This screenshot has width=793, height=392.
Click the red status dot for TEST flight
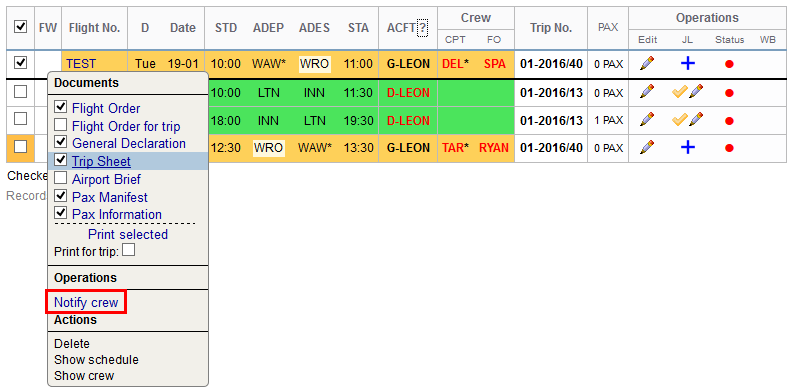(729, 64)
